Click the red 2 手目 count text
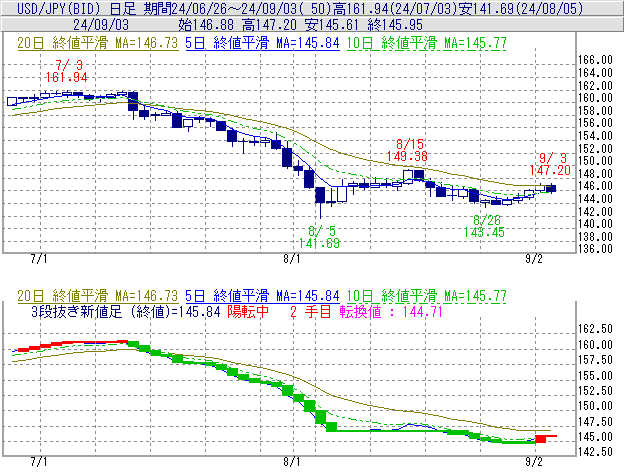The width and height of the screenshot is (624, 475). (310, 311)
